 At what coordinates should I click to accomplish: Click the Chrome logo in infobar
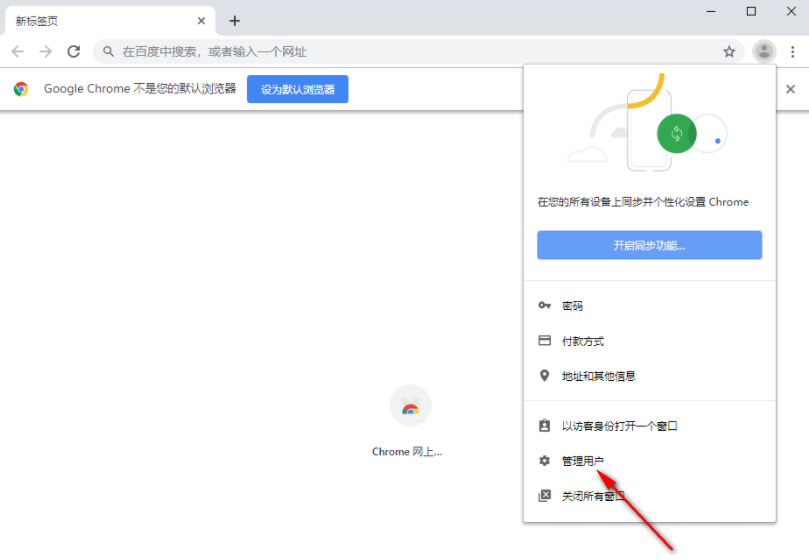pos(21,89)
